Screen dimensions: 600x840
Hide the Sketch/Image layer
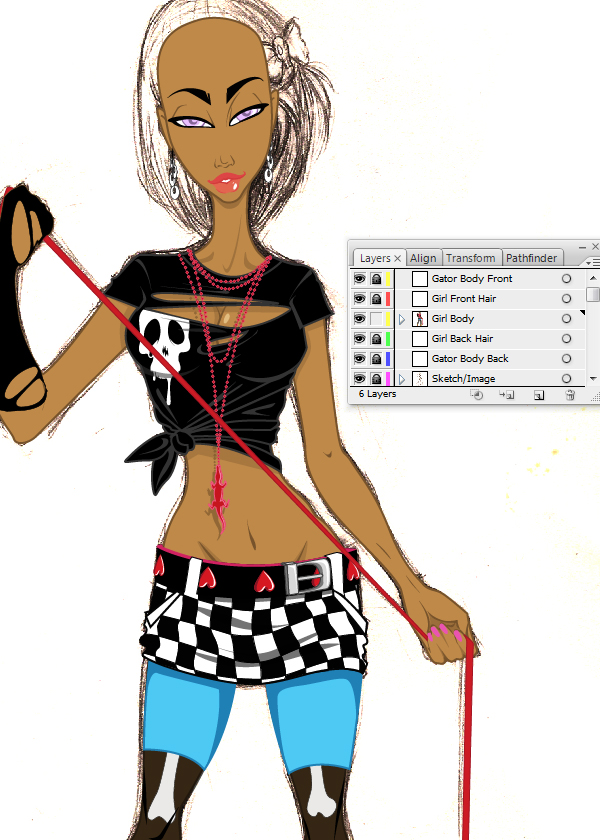point(359,379)
